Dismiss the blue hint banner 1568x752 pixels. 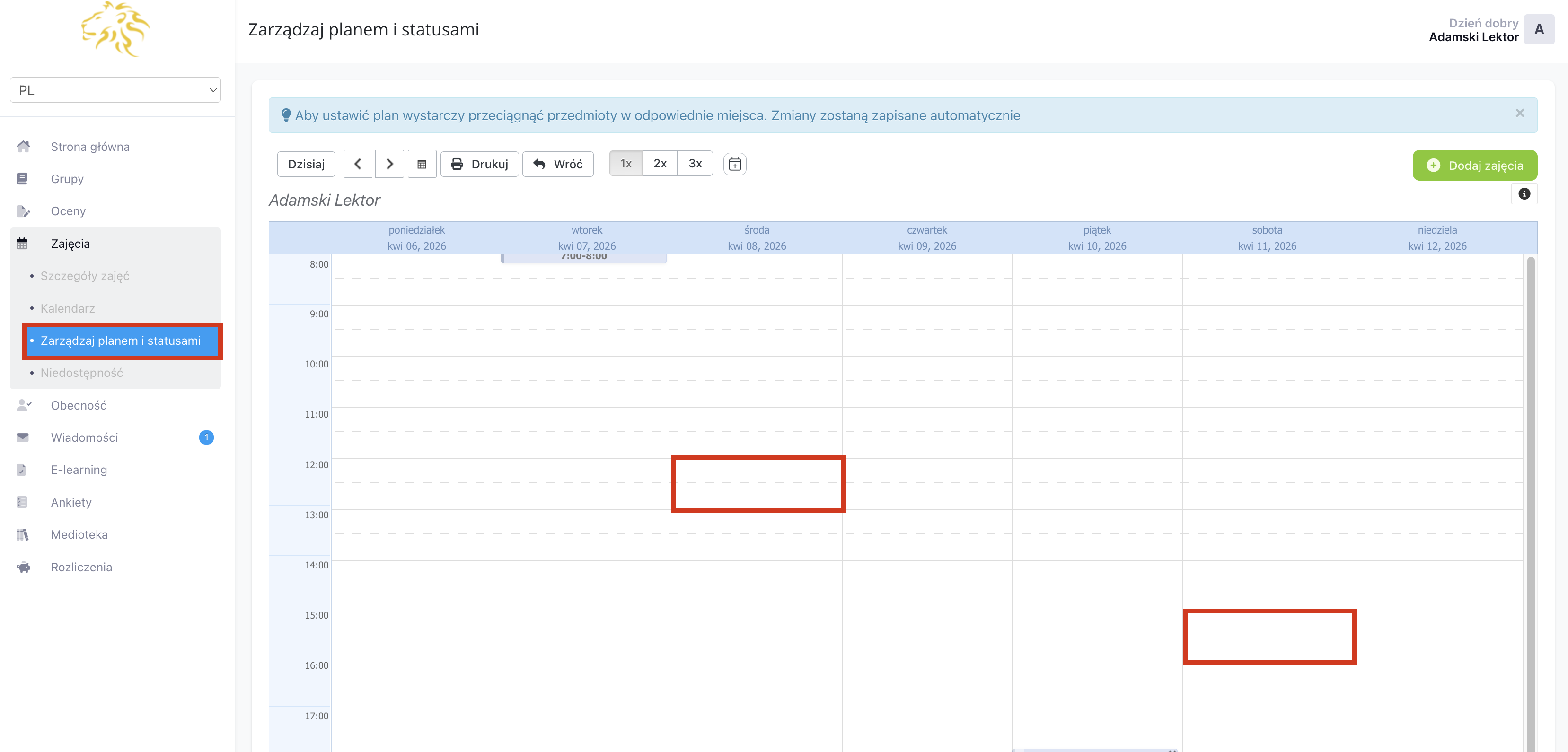point(1519,113)
